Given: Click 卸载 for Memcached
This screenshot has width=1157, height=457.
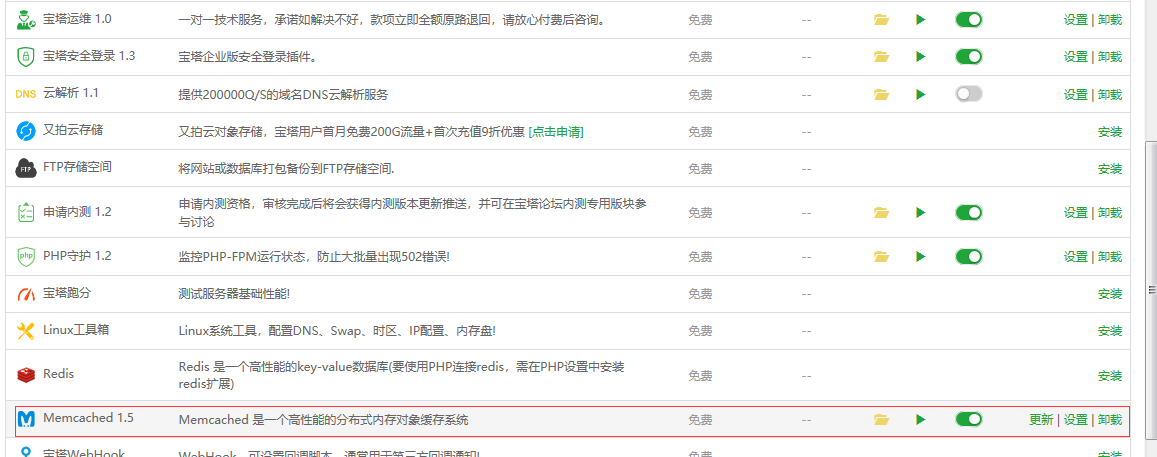Looking at the screenshot, I should [x=1109, y=419].
